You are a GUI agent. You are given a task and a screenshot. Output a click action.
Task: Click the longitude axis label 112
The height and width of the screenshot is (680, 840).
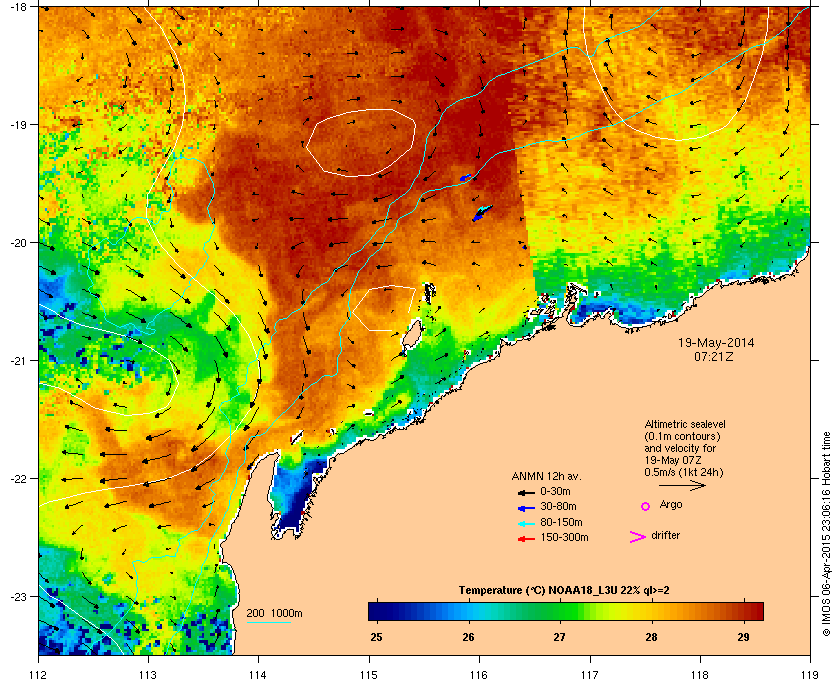click(39, 675)
